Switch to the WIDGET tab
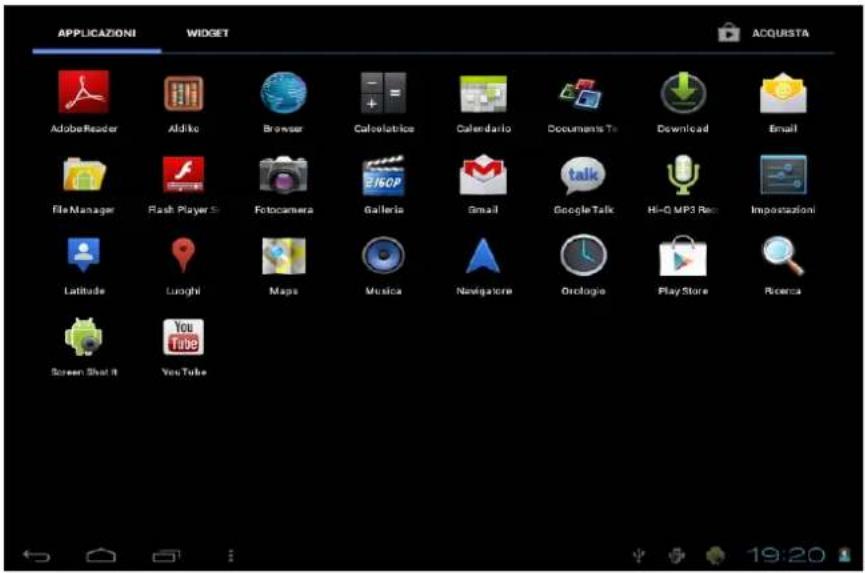Viewport: 865px width, 573px height. click(207, 33)
